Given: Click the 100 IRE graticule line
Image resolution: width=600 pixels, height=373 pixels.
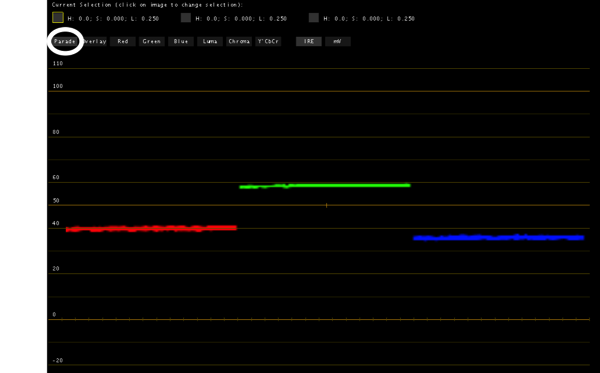Looking at the screenshot, I should [x=319, y=91].
